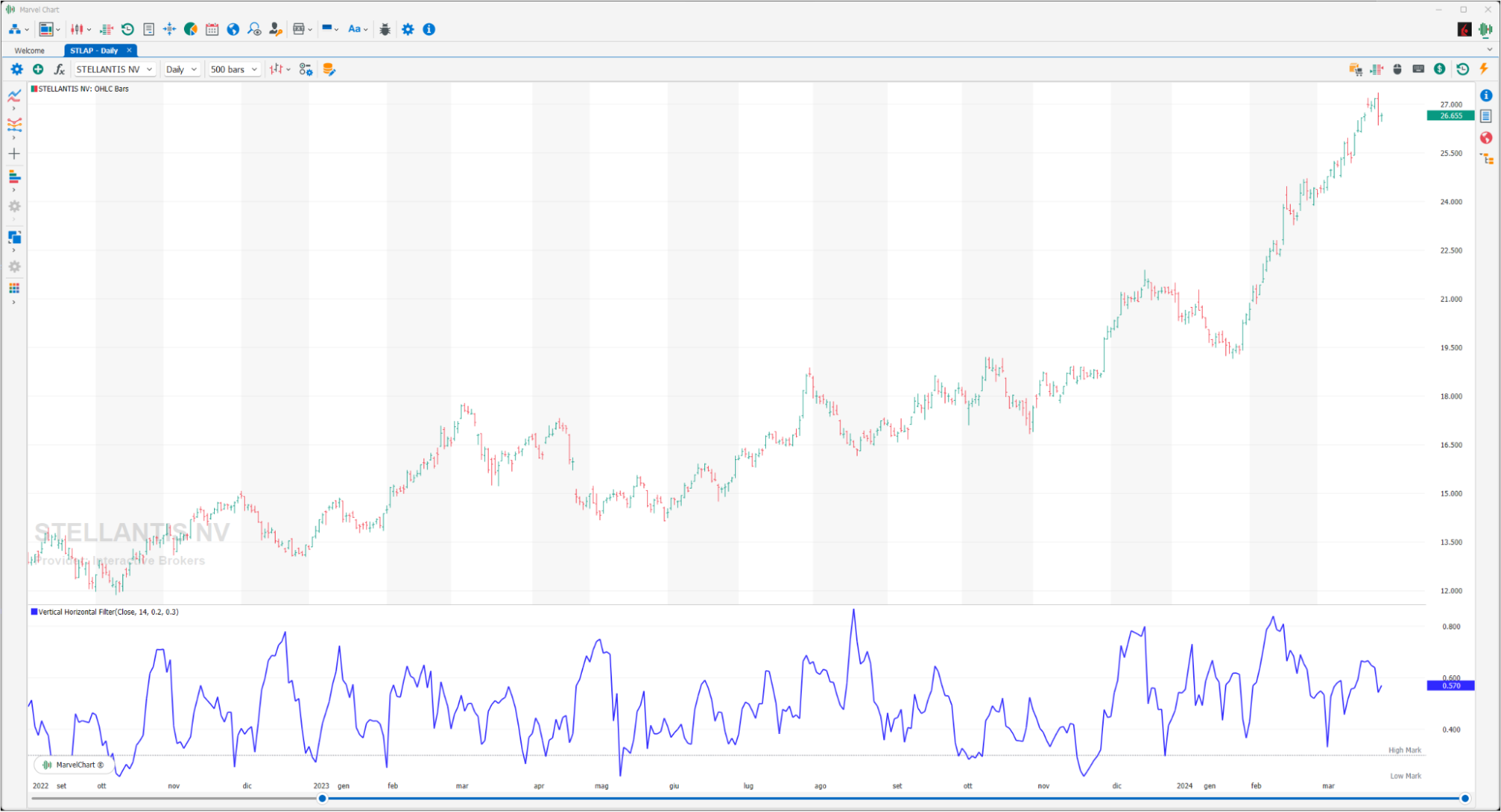Open the indicator list settings icon
Image resolution: width=1501 pixels, height=812 pixels.
tap(306, 69)
